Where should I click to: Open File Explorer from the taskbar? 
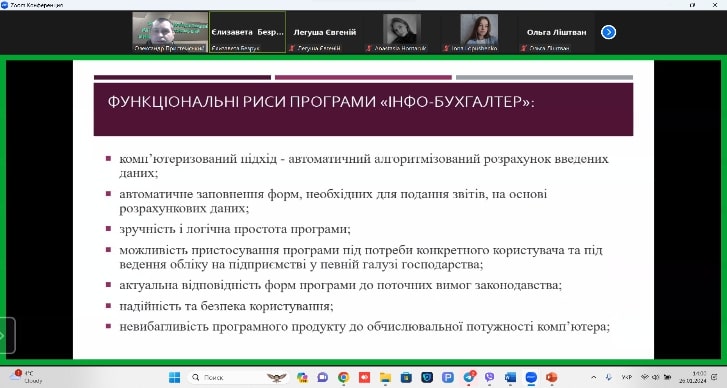(385, 377)
